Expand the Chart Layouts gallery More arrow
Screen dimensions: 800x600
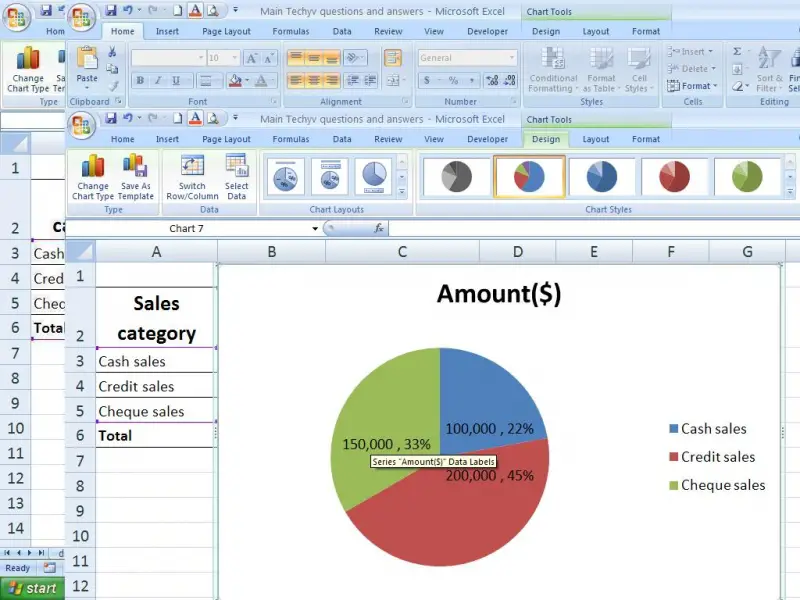[402, 191]
